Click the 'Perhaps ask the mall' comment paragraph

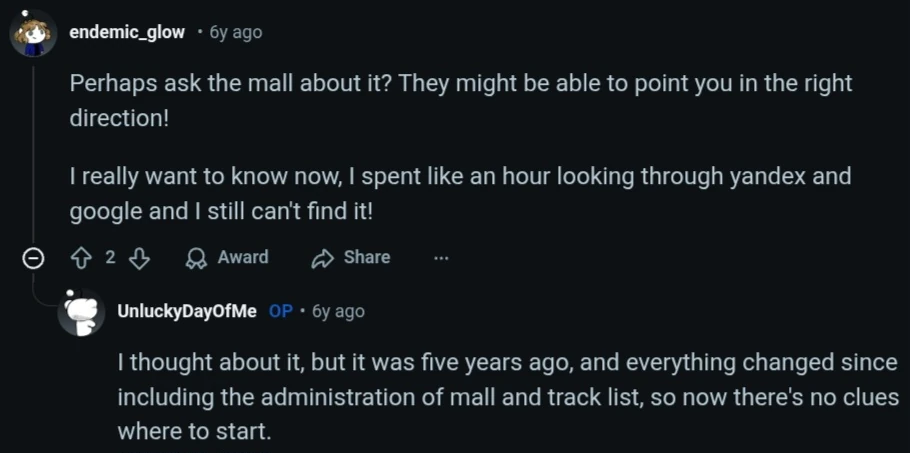point(460,100)
